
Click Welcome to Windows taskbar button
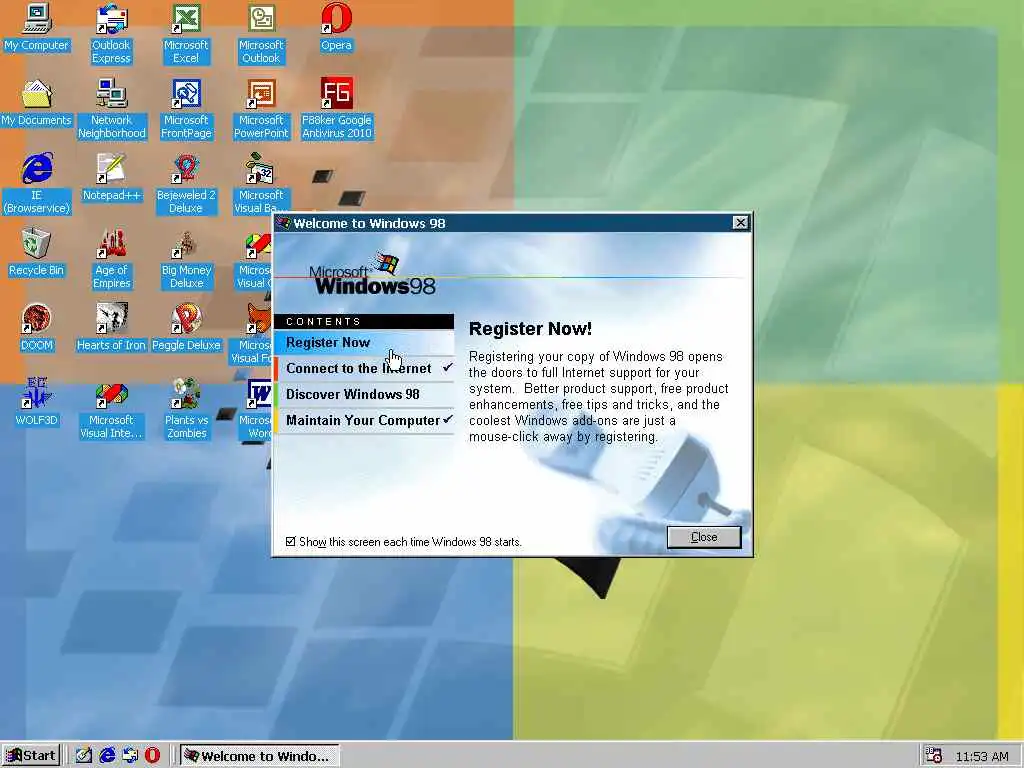point(259,756)
